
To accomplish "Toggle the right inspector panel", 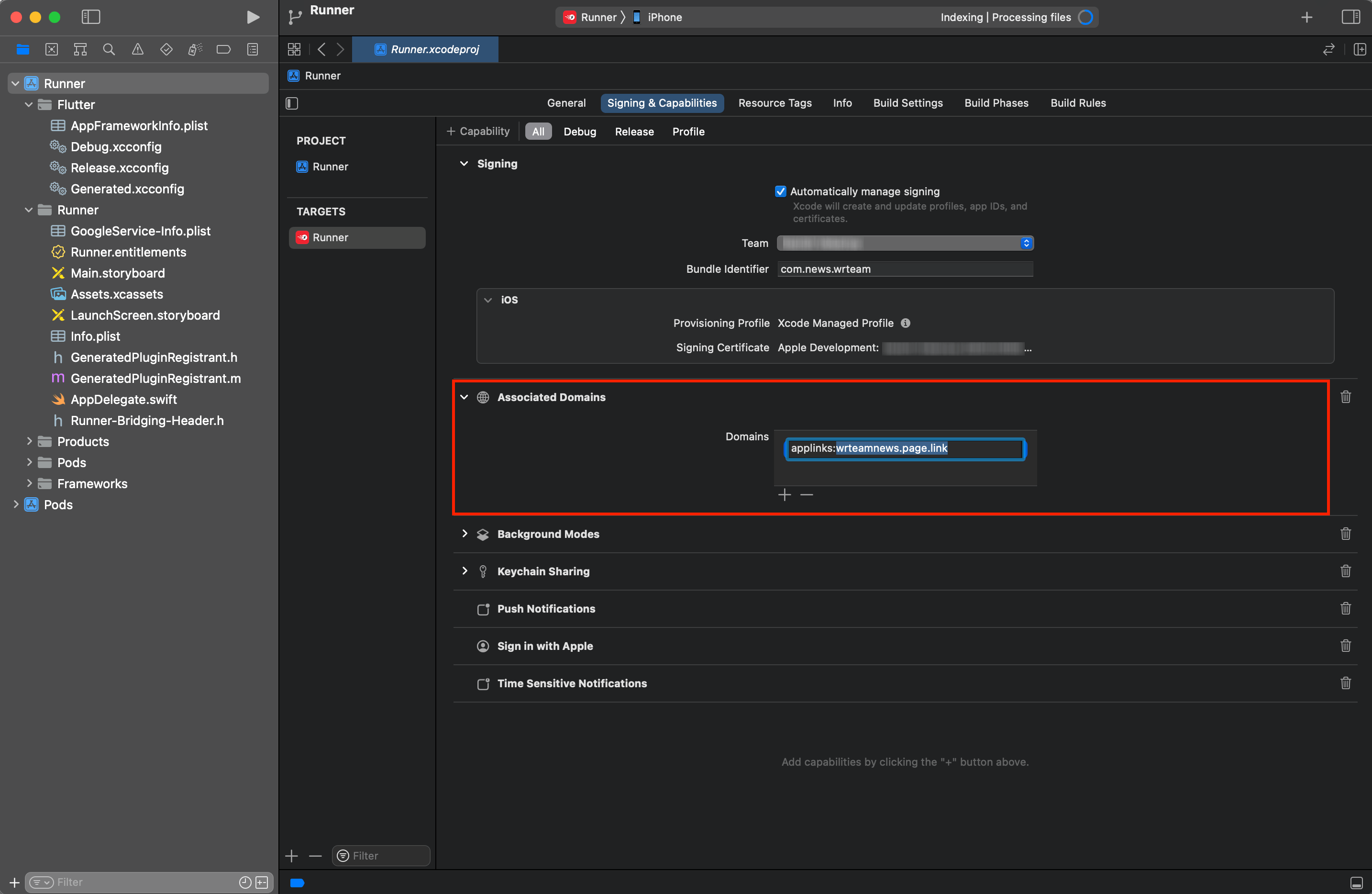I will click(1350, 17).
